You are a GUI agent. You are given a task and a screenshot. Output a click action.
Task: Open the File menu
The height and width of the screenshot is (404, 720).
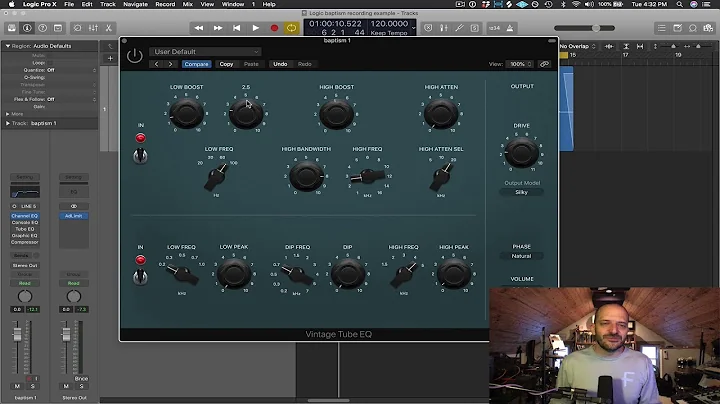tap(69, 4)
